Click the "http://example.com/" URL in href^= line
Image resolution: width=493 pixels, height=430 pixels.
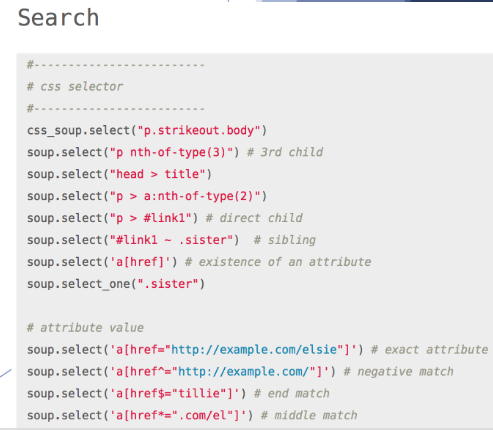tap(244, 372)
